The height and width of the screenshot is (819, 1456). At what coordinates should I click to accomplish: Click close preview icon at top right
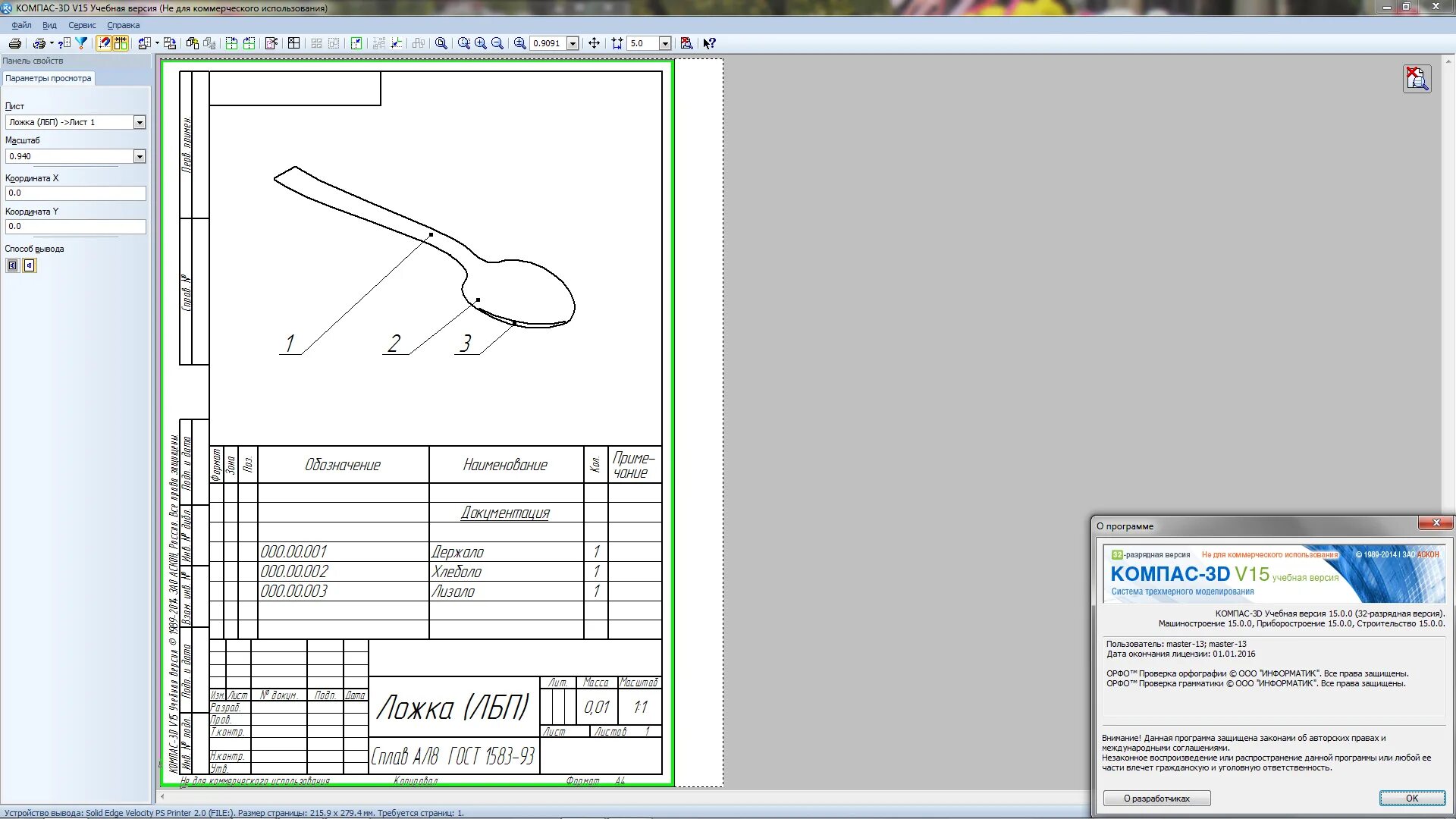point(1417,79)
